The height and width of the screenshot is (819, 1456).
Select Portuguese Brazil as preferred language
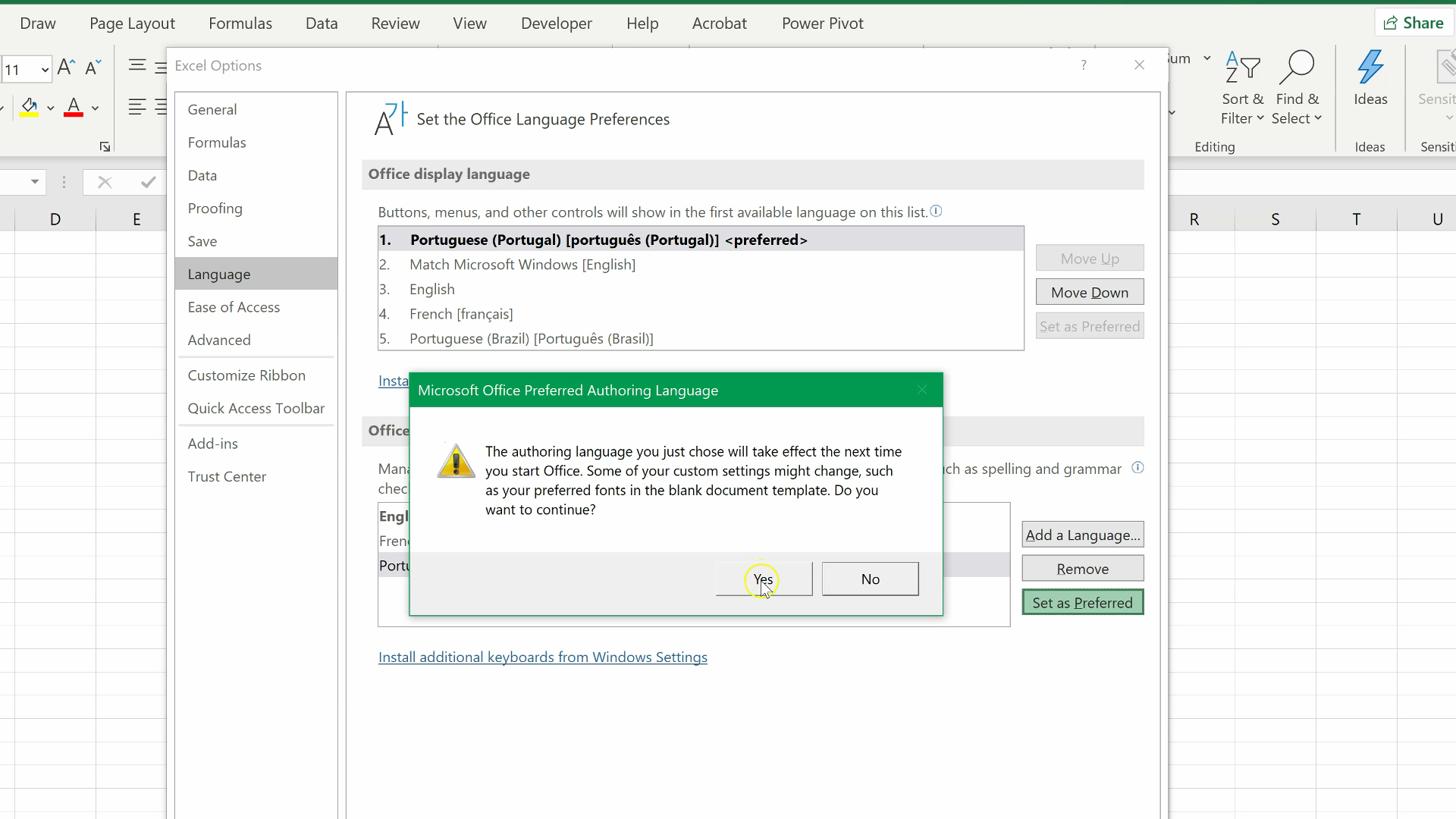coord(531,339)
